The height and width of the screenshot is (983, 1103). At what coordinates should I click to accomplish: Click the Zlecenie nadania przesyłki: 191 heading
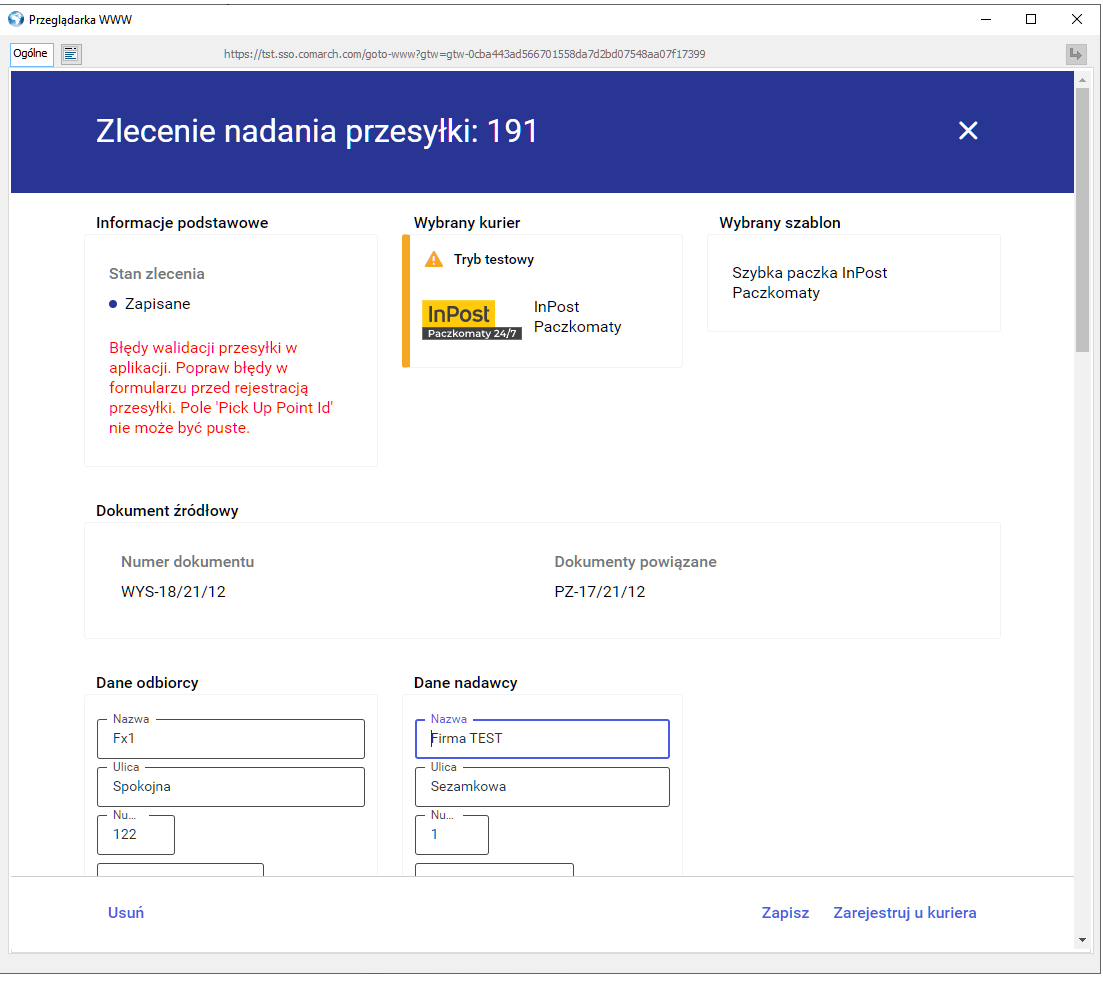[x=317, y=131]
